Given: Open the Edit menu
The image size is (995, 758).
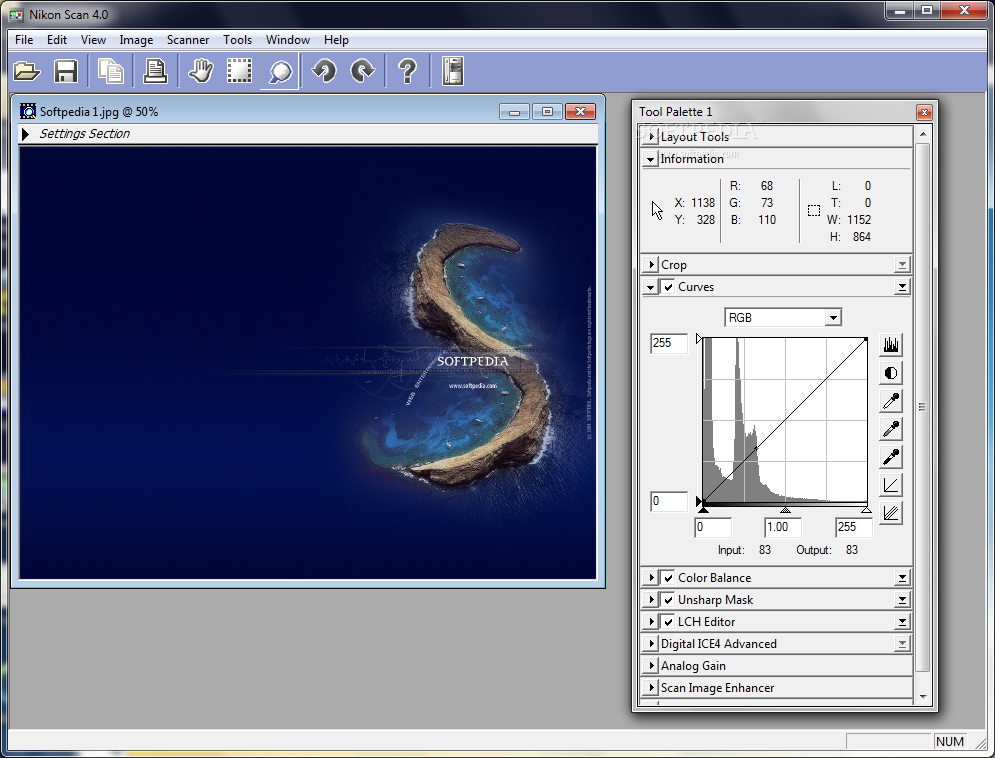Looking at the screenshot, I should click(x=56, y=40).
